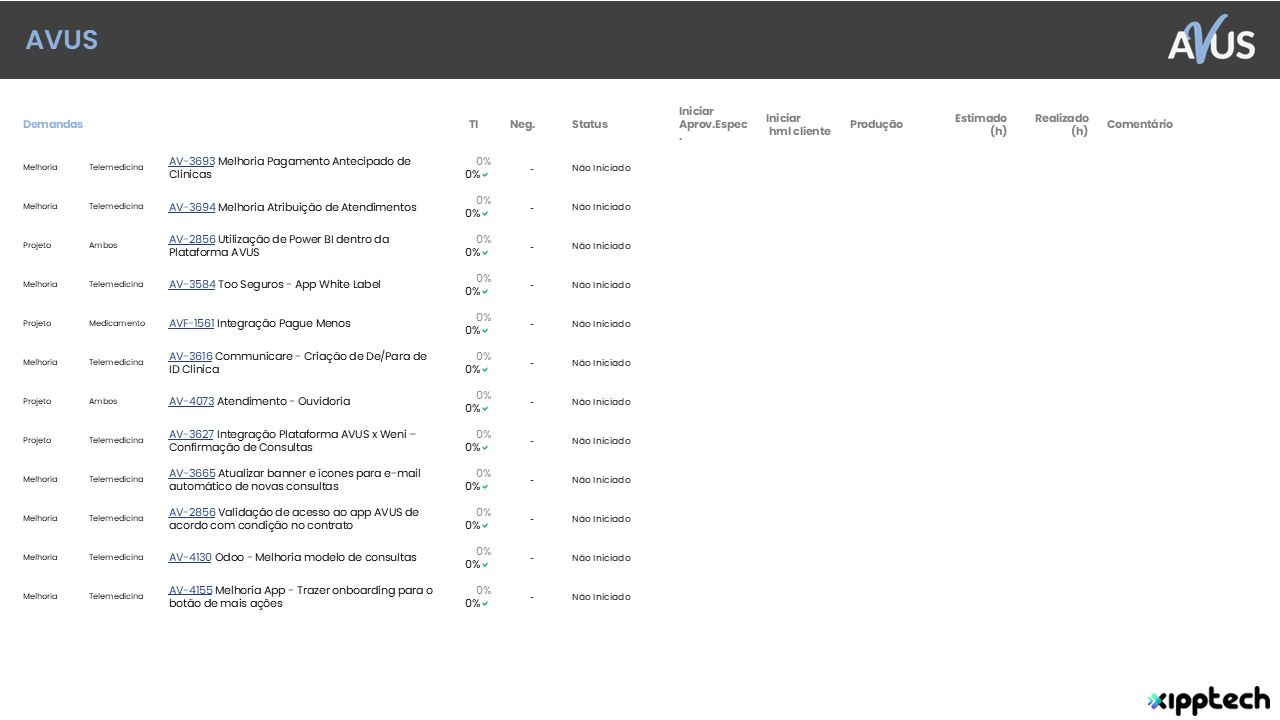Click the AVUS slide title

pos(62,40)
